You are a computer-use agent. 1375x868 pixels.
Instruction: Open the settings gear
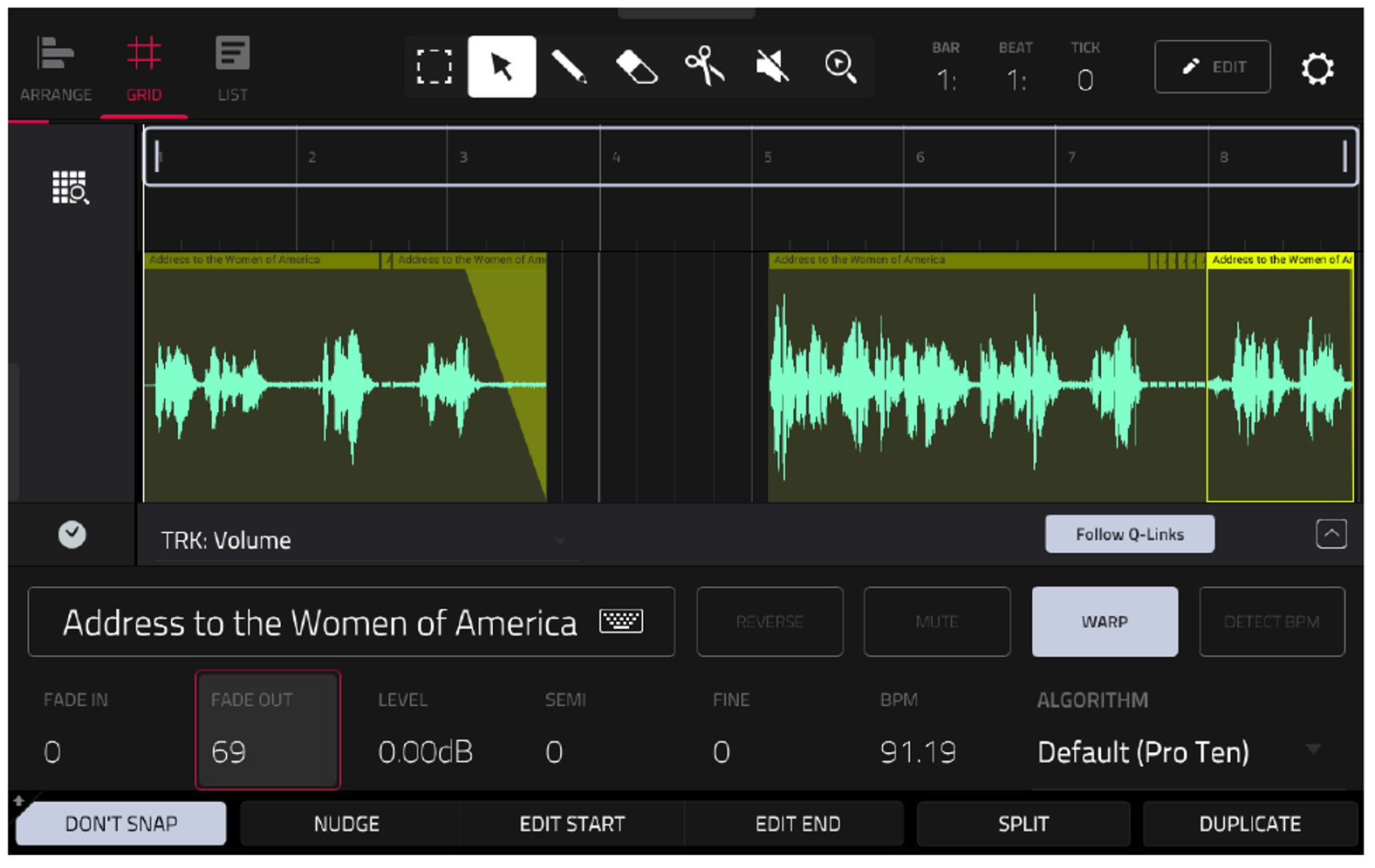(x=1317, y=68)
